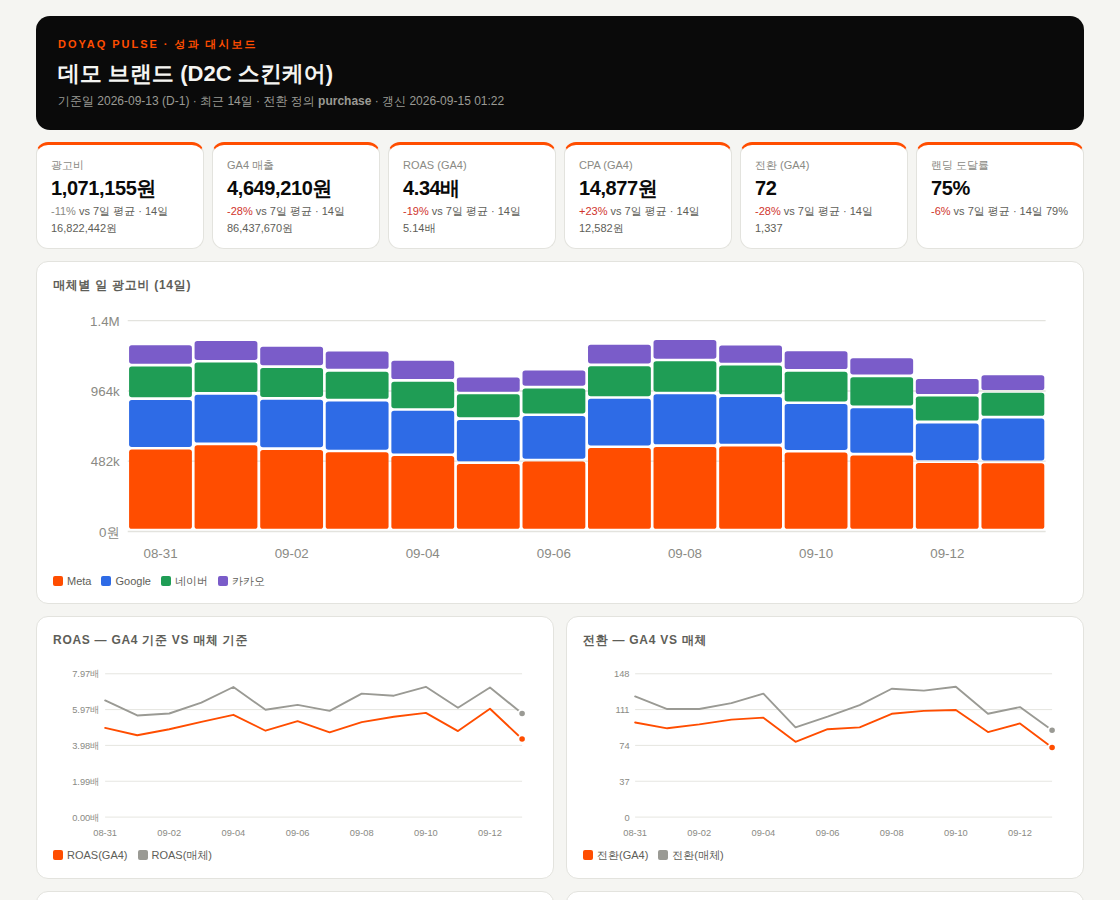
Task: Toggle the 전환(GA4) legend swatch
Action: tap(588, 855)
